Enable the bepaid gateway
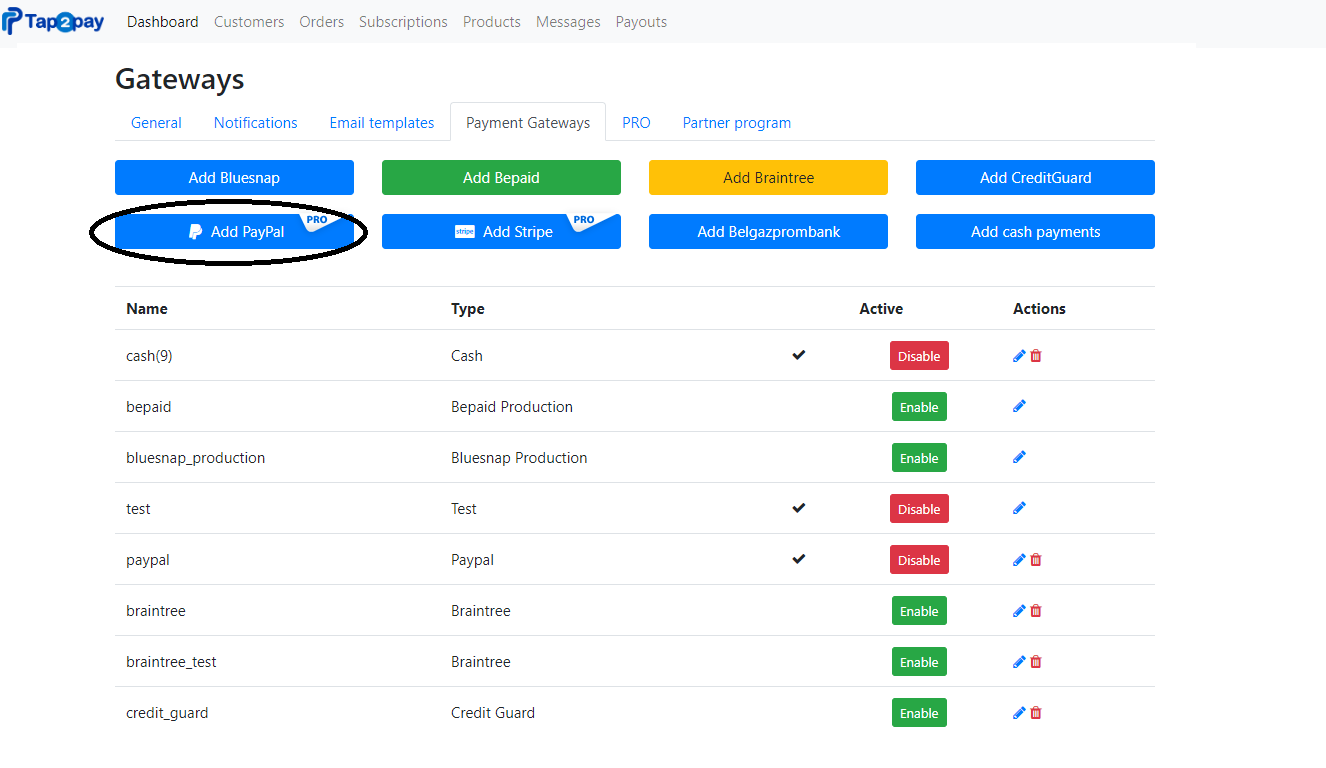This screenshot has width=1326, height=768. [x=919, y=407]
